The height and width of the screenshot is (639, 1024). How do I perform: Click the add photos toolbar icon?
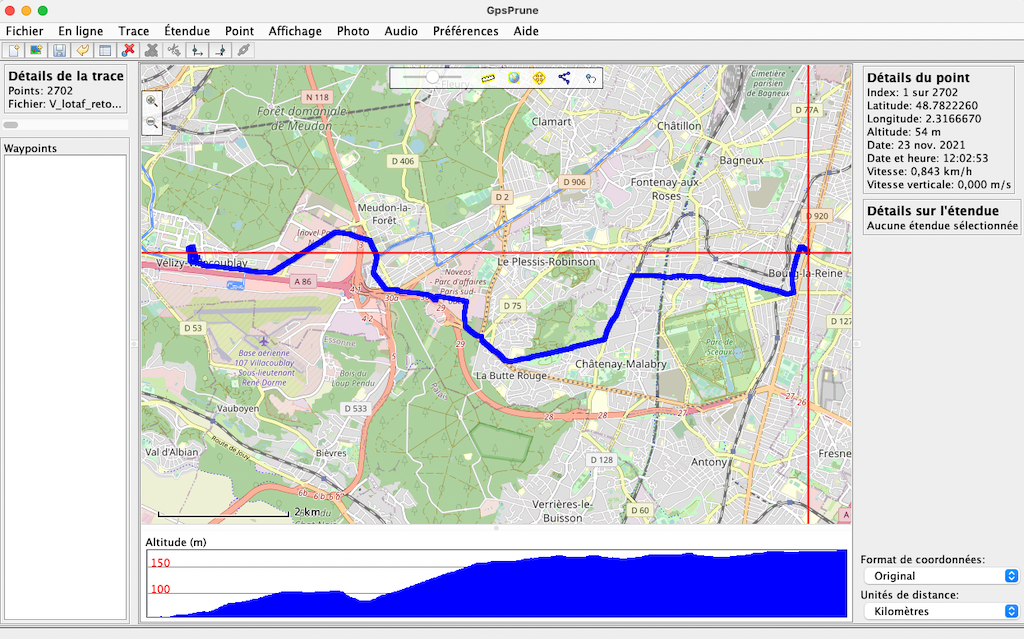coord(36,50)
